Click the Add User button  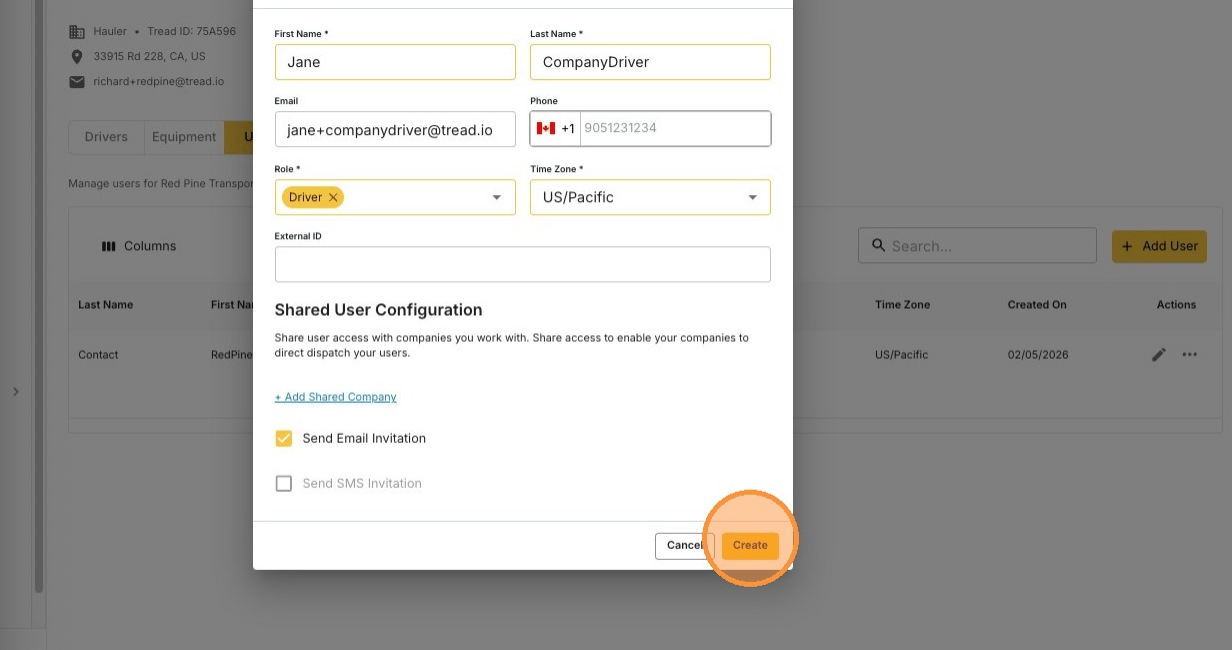pyautogui.click(x=1159, y=246)
